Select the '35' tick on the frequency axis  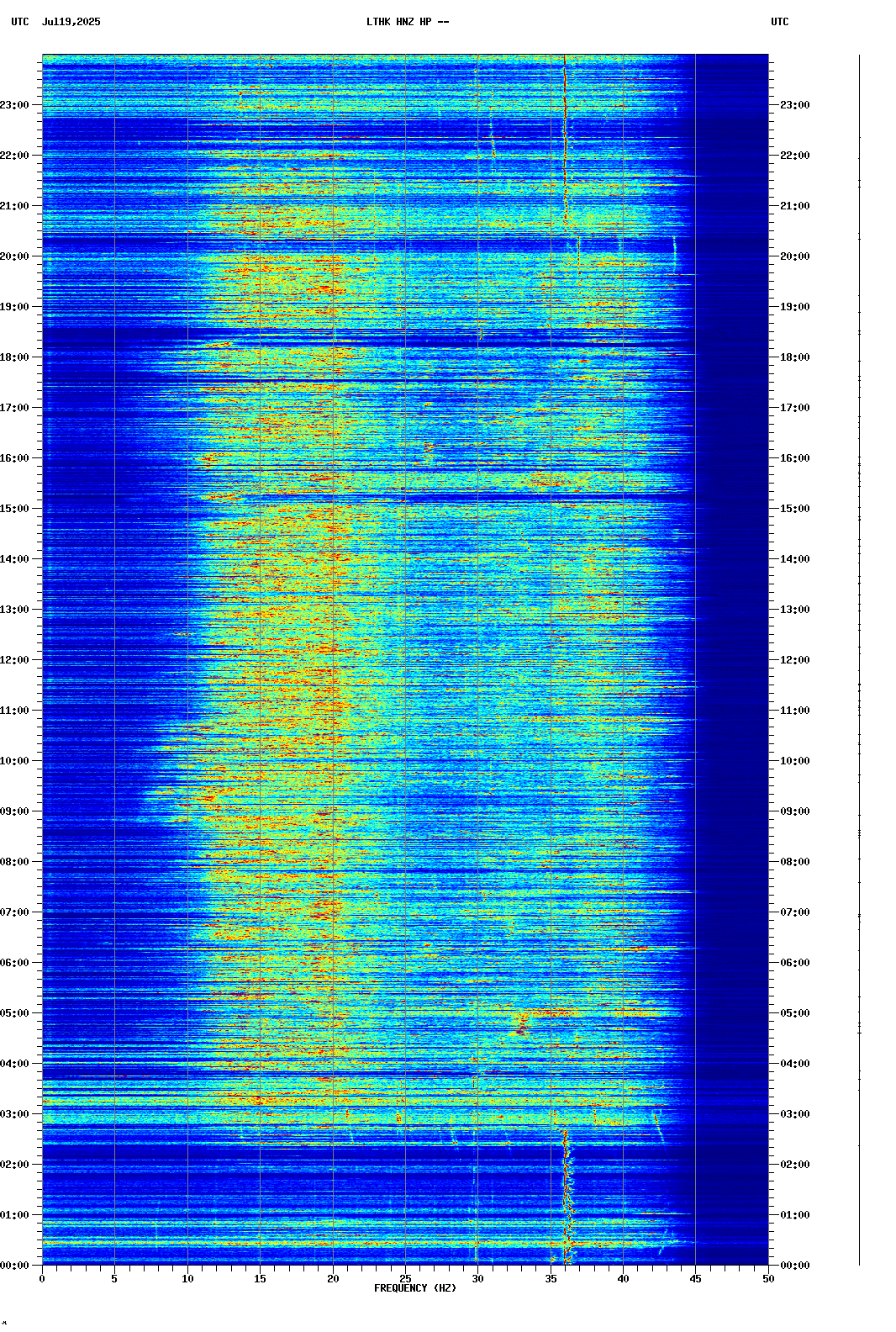tap(551, 1279)
